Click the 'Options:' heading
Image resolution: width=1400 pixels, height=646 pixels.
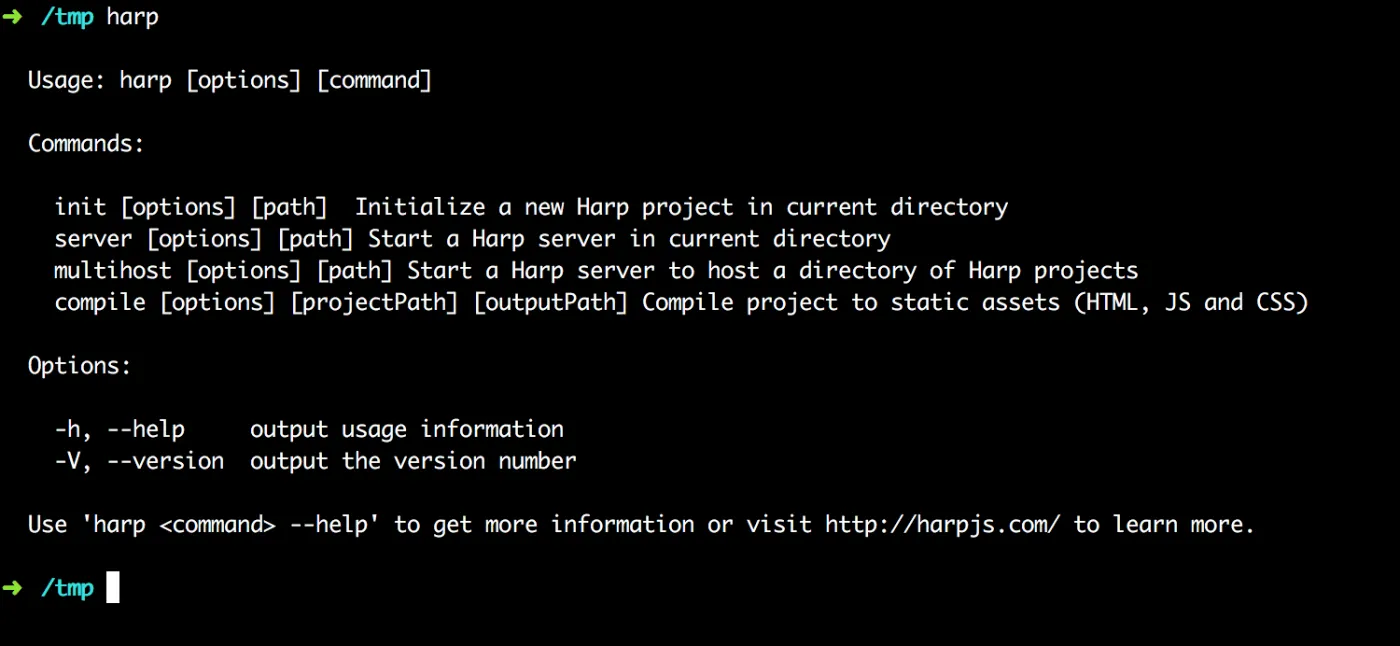tap(79, 366)
